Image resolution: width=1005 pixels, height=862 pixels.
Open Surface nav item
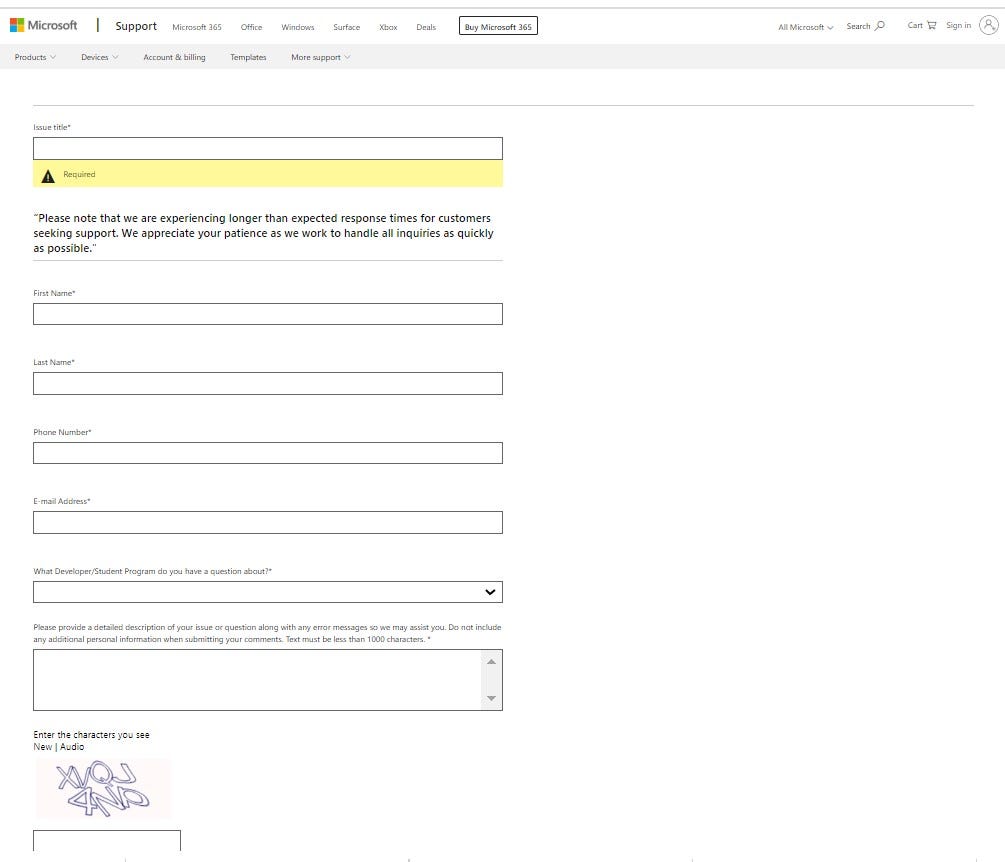pos(346,27)
